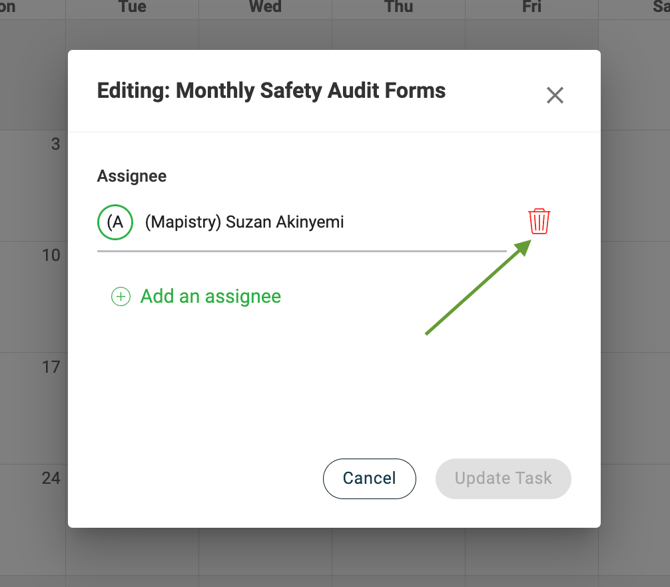Select calendar date 17
The width and height of the screenshot is (670, 587).
pyautogui.click(x=51, y=367)
